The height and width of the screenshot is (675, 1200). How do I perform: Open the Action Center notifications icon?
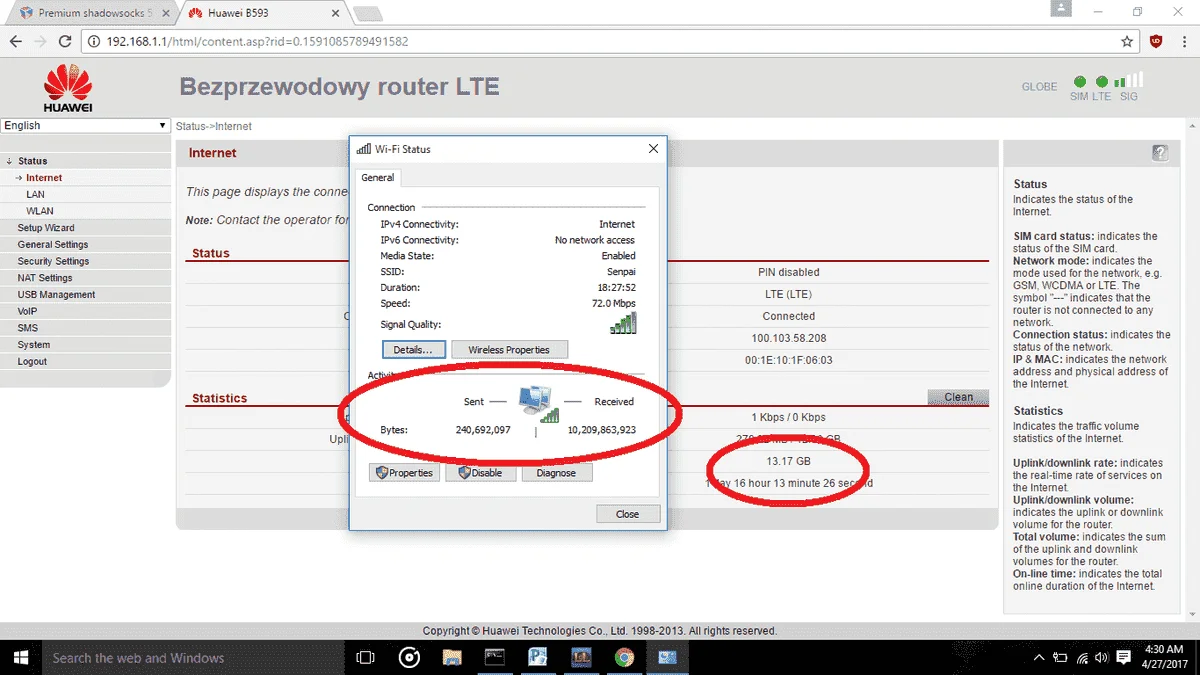coord(1125,658)
